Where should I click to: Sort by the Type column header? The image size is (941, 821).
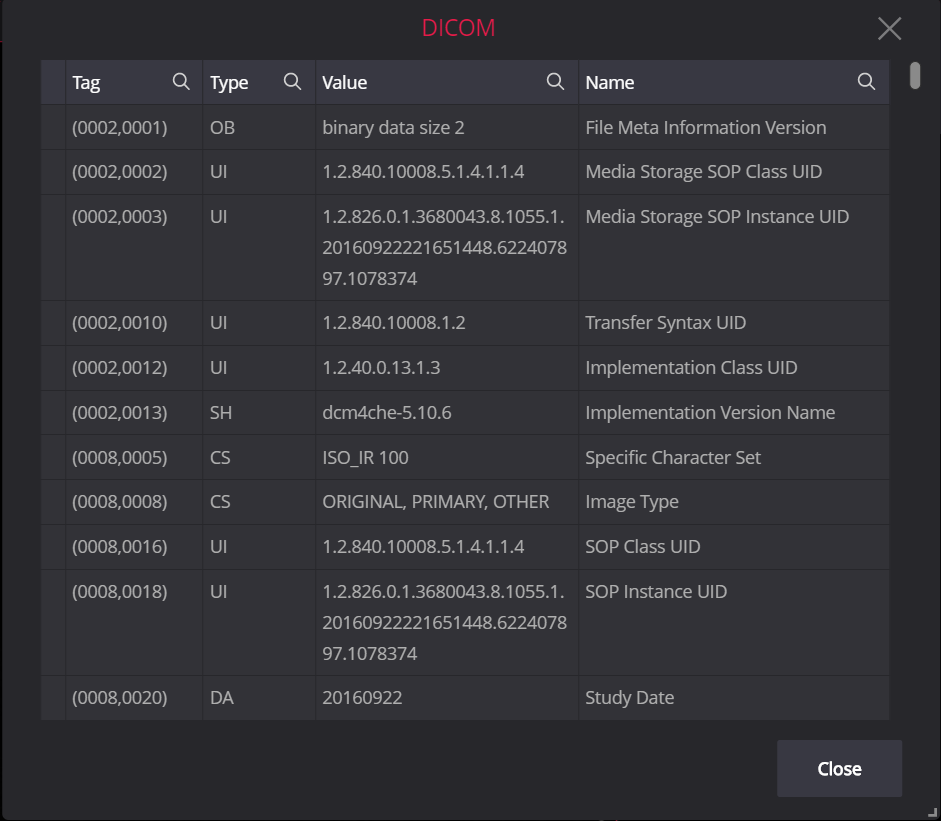[229, 82]
